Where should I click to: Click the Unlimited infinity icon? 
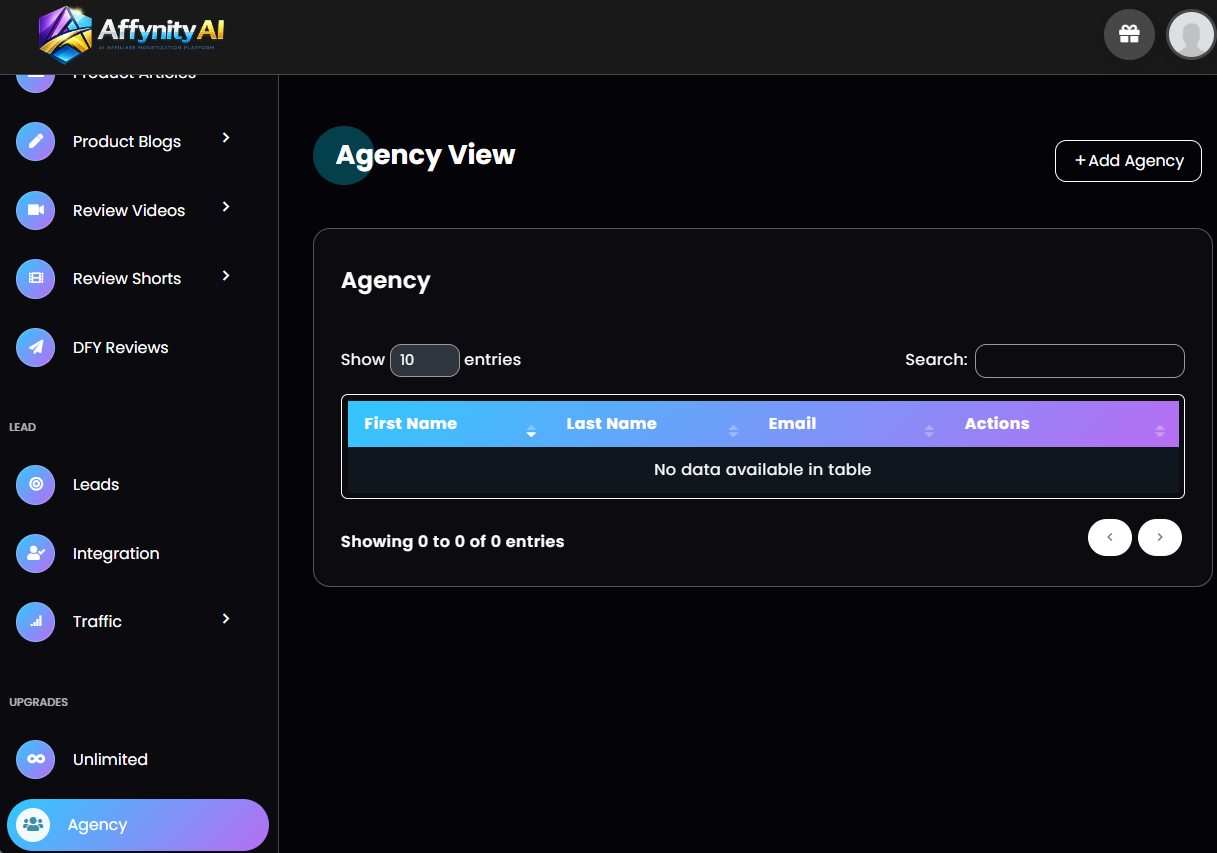pos(36,759)
